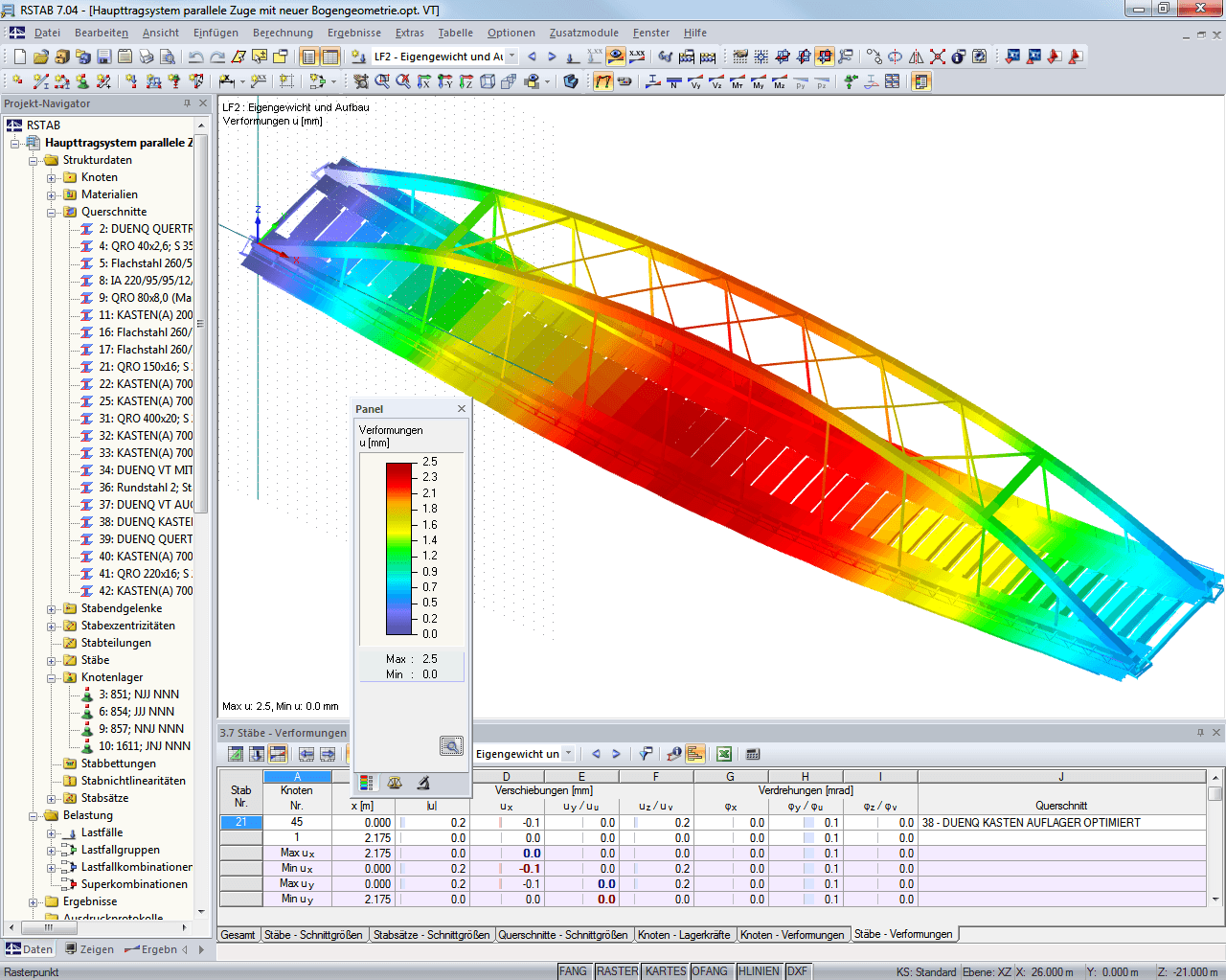Click the rotate tool icon
Screen dimensions: 1226x980
pyautogui.click(x=896, y=57)
